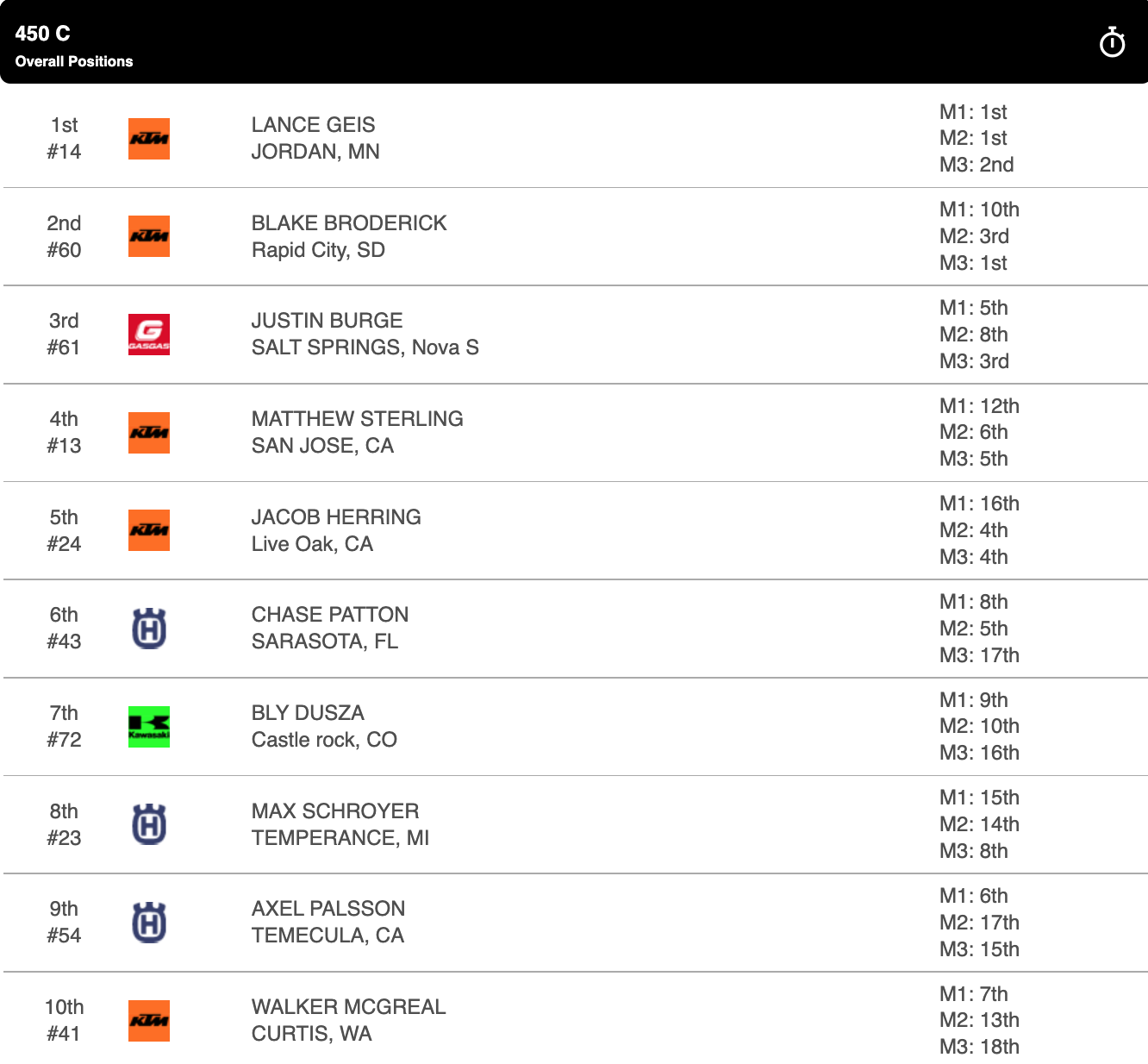Click KTM logo beside Walker McGreal
This screenshot has height=1064, width=1148.
[x=149, y=1021]
